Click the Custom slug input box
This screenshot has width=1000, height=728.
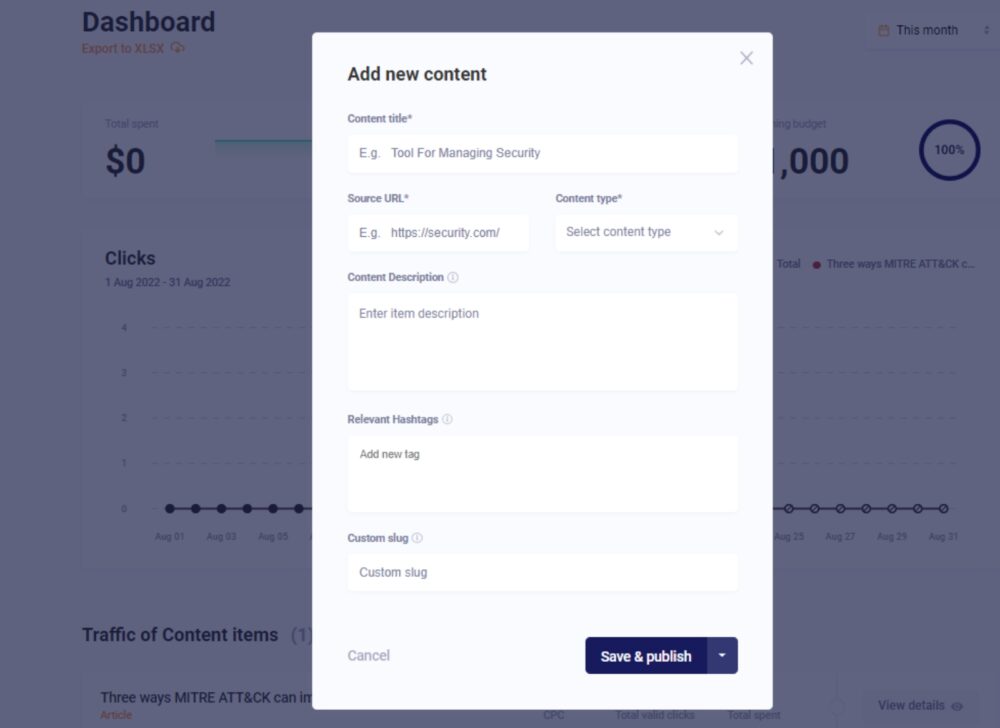click(x=542, y=573)
